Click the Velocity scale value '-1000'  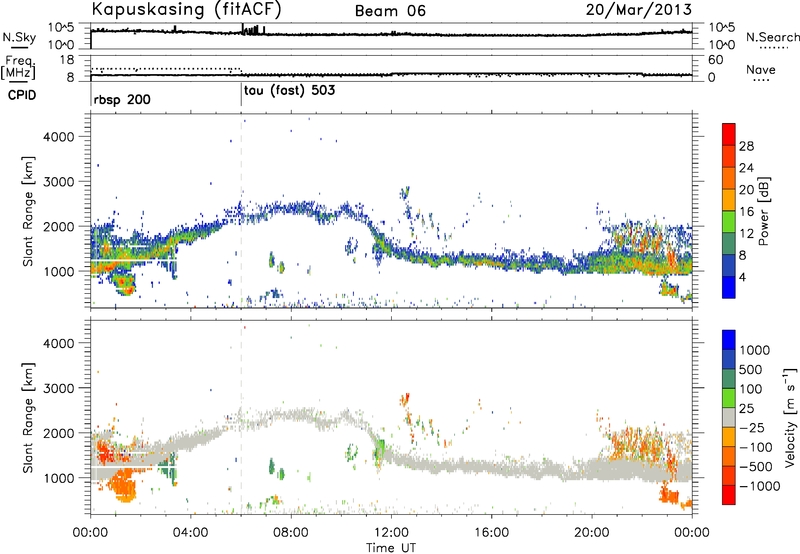click(760, 486)
